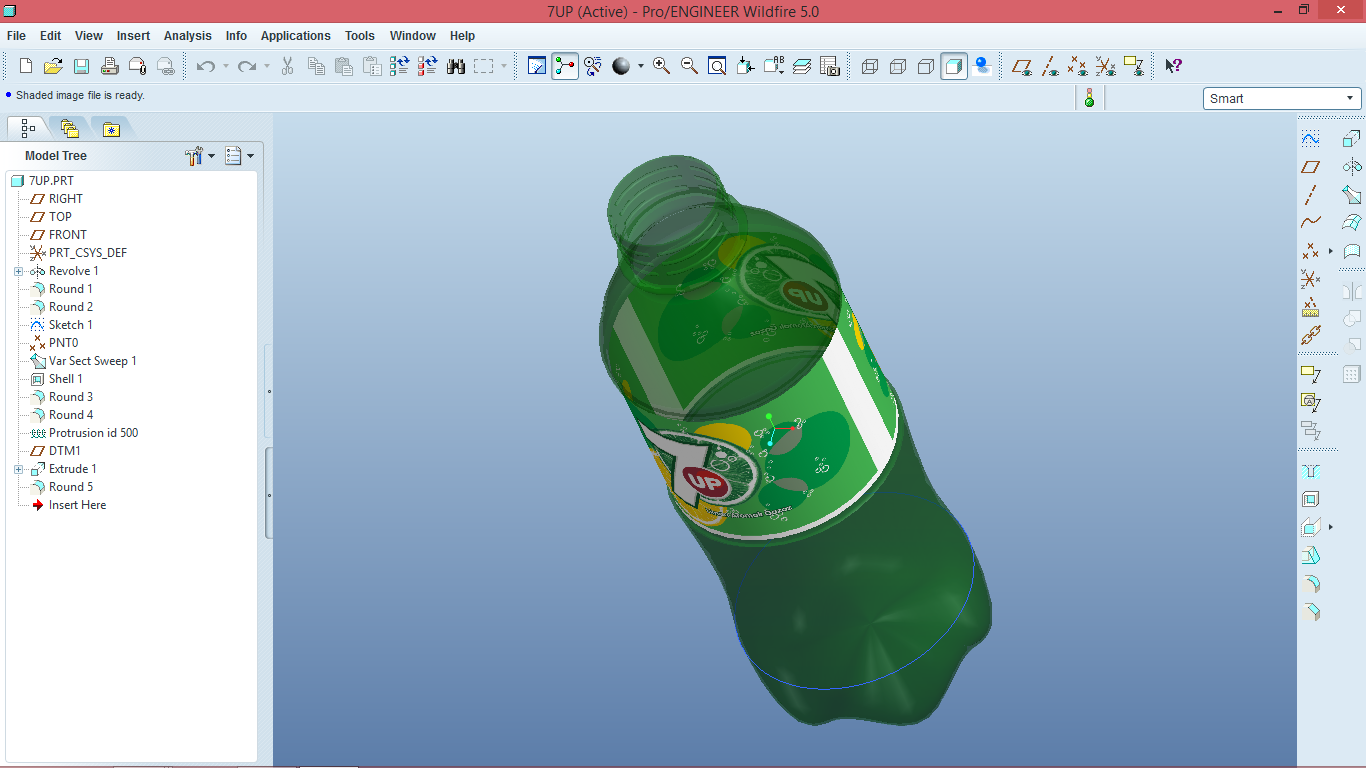Toggle datum planes display
Image resolution: width=1366 pixels, height=768 pixels.
tap(1021, 66)
